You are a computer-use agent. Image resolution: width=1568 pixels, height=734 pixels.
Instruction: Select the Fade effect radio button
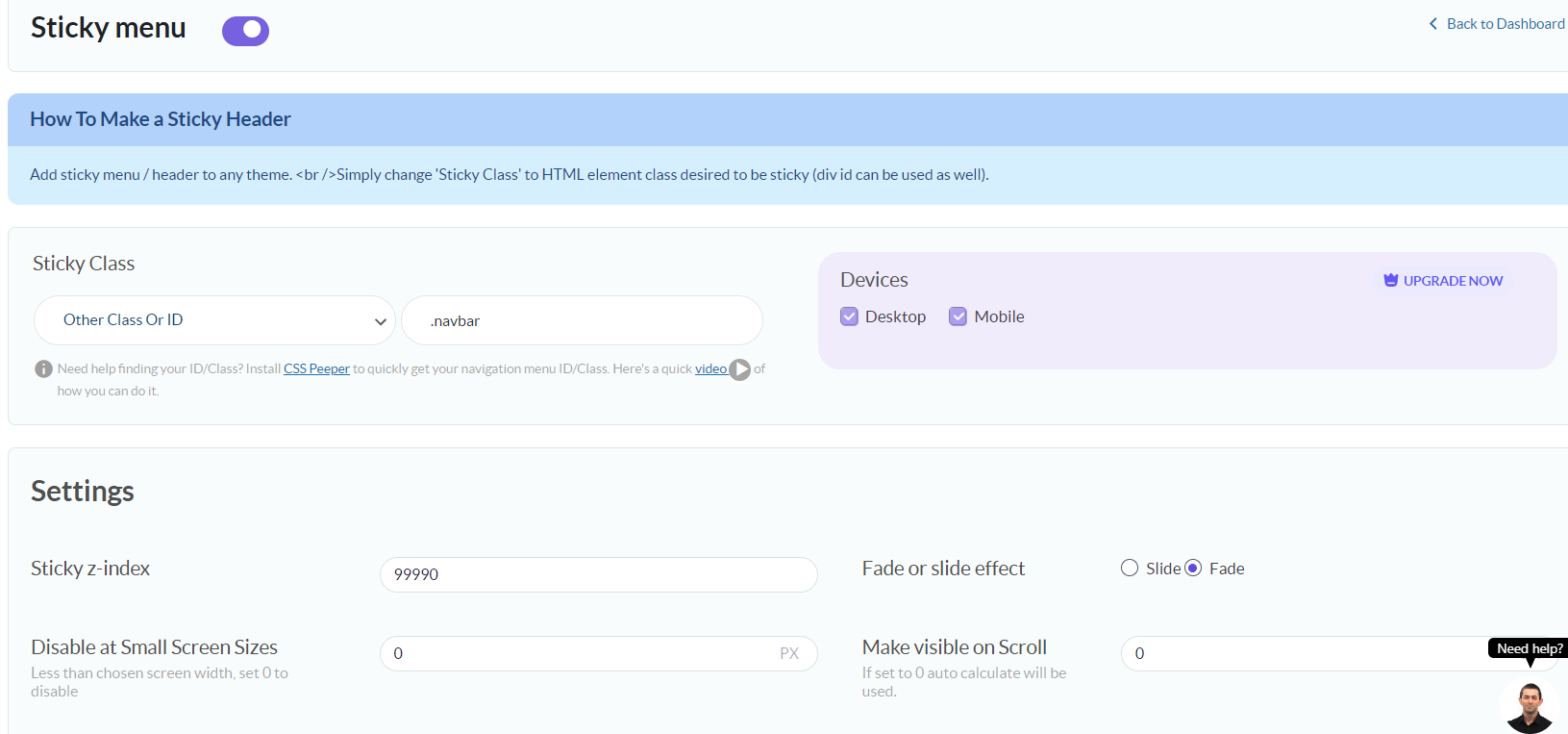tap(1193, 569)
